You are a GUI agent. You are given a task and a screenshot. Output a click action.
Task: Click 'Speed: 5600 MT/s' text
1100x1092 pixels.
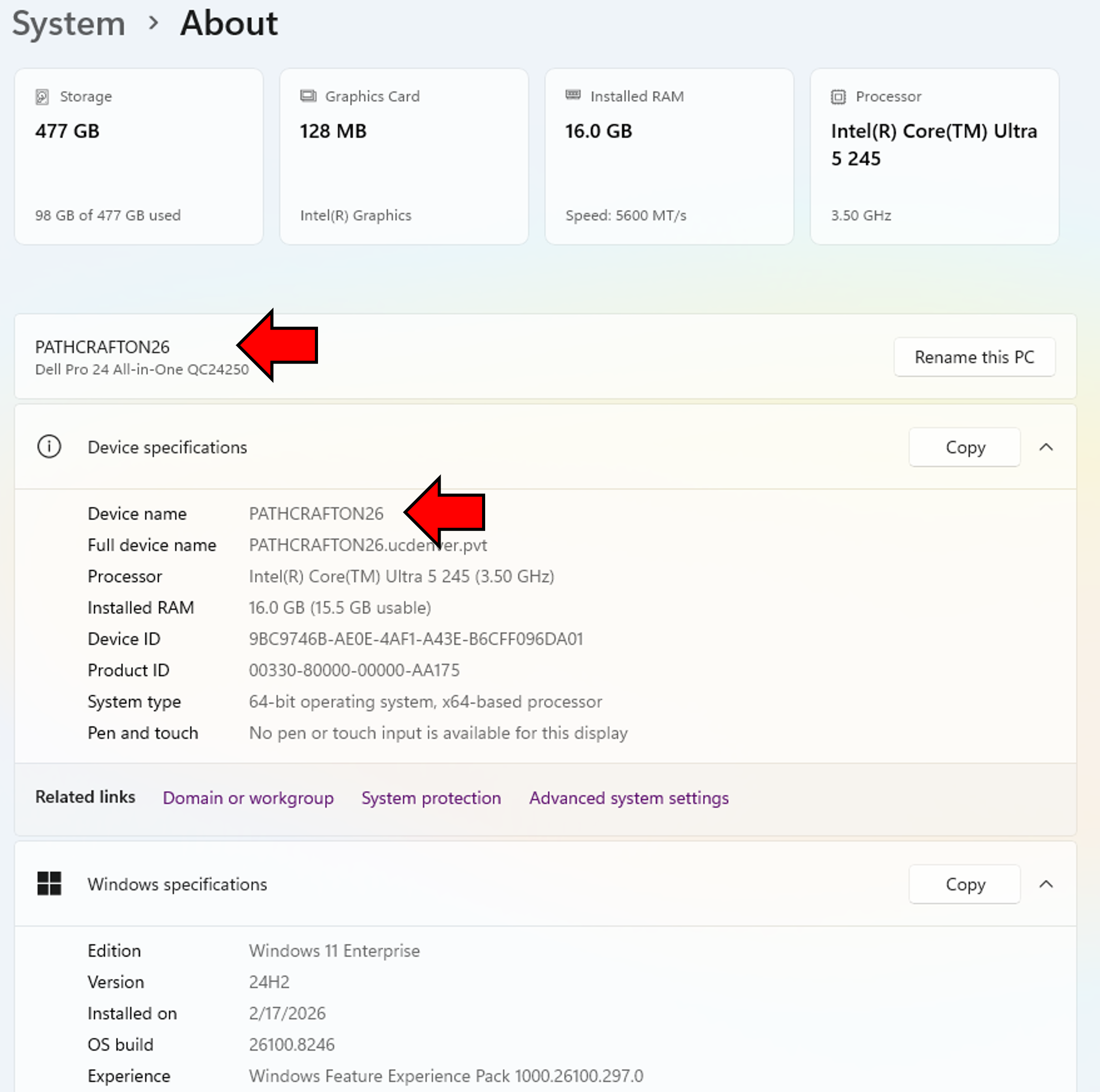click(626, 215)
